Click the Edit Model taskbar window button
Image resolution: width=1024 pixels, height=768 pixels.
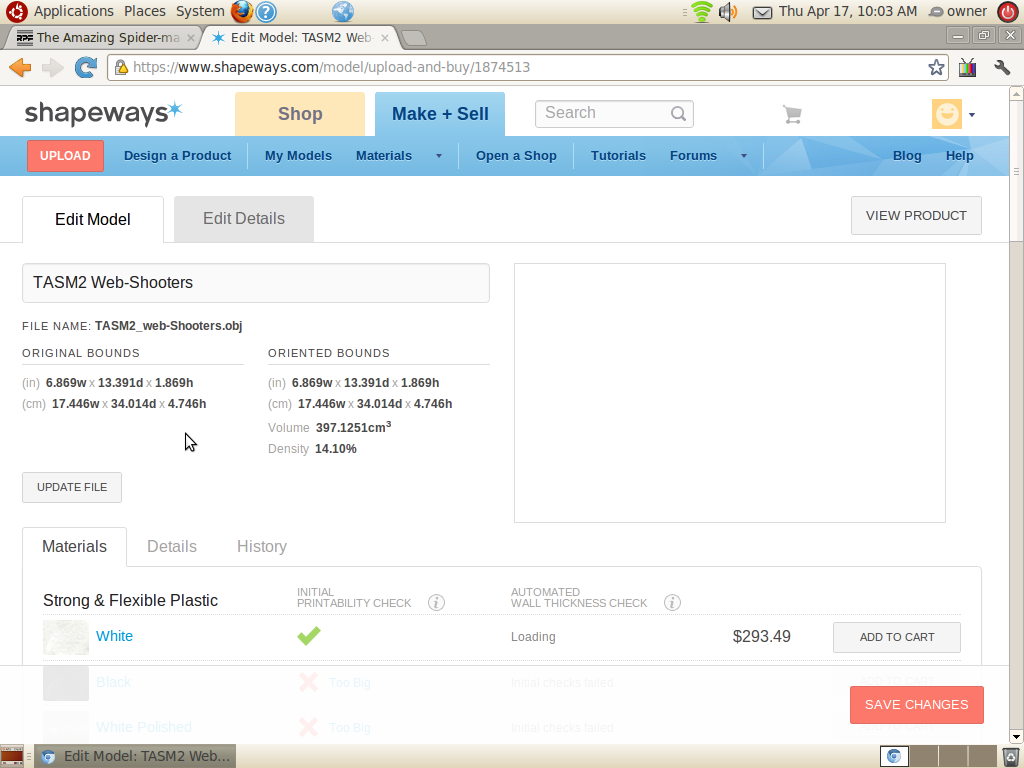pos(135,756)
